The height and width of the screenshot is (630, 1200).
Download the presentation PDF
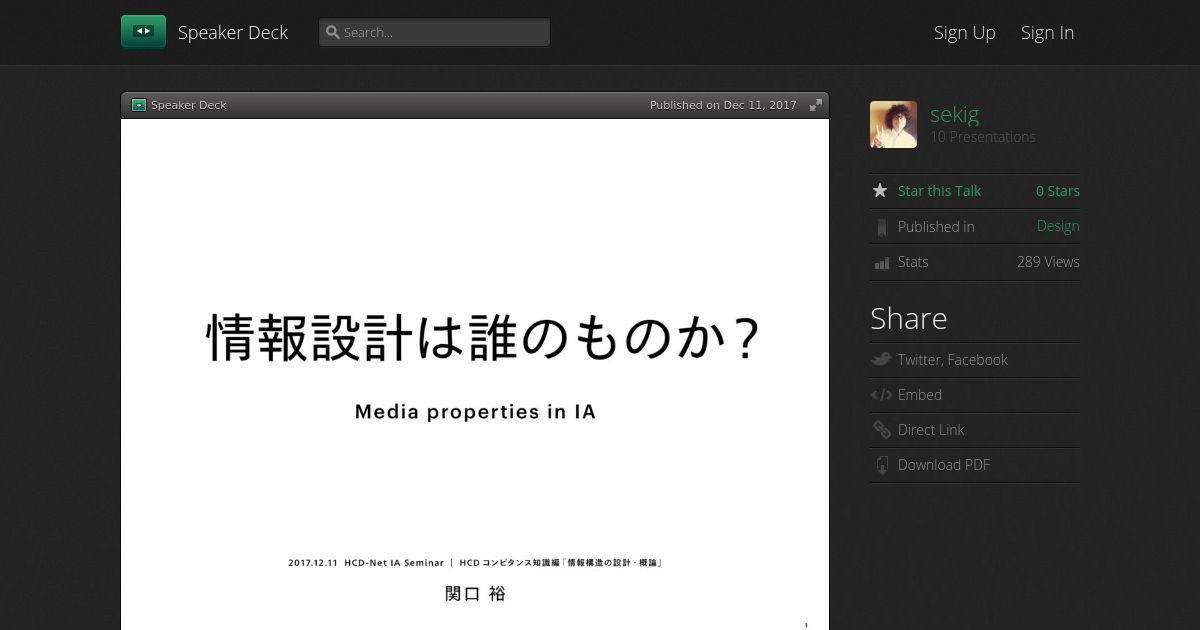[x=944, y=465]
